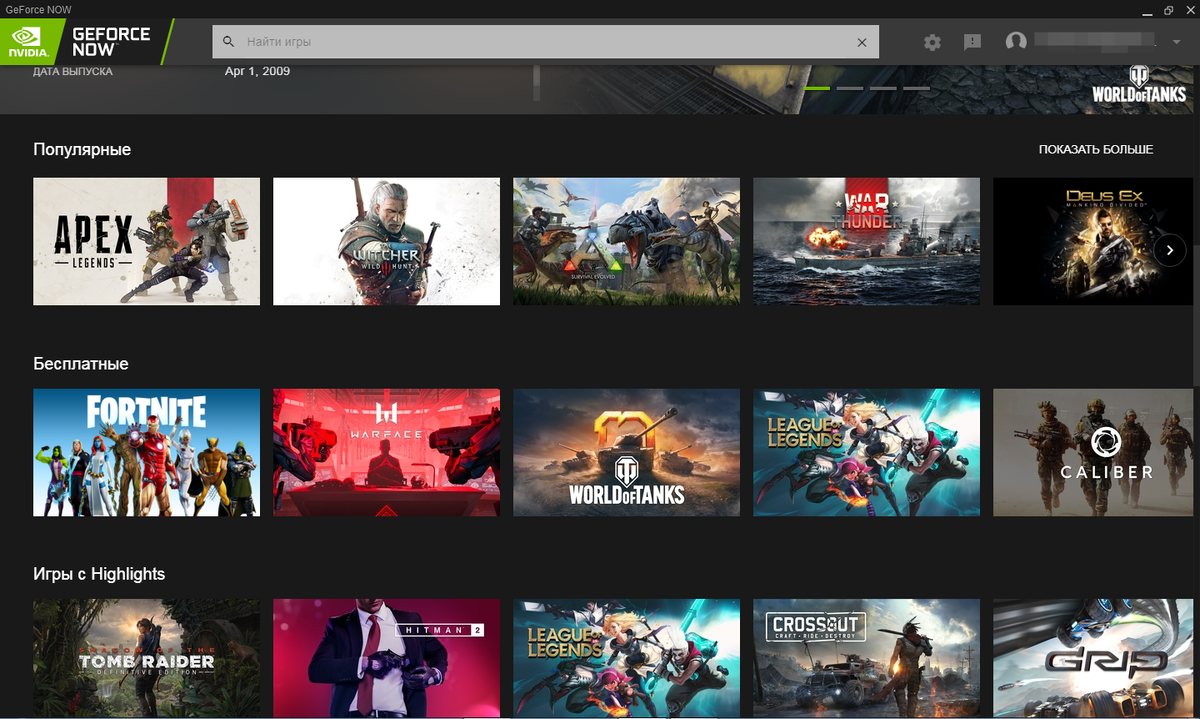Clear the search field with the X

pyautogui.click(x=862, y=42)
